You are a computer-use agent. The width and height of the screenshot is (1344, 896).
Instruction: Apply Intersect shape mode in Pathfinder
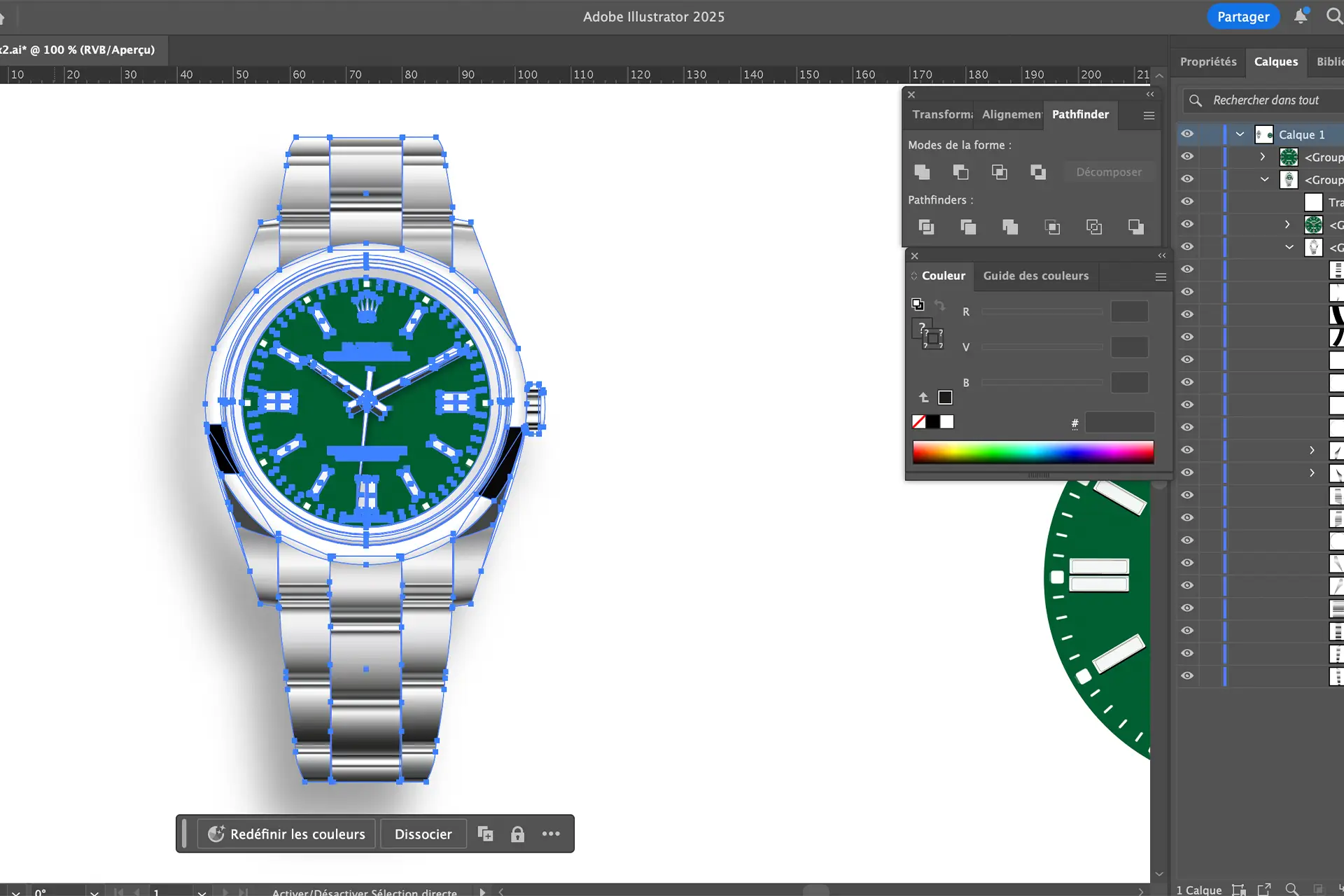(x=999, y=171)
